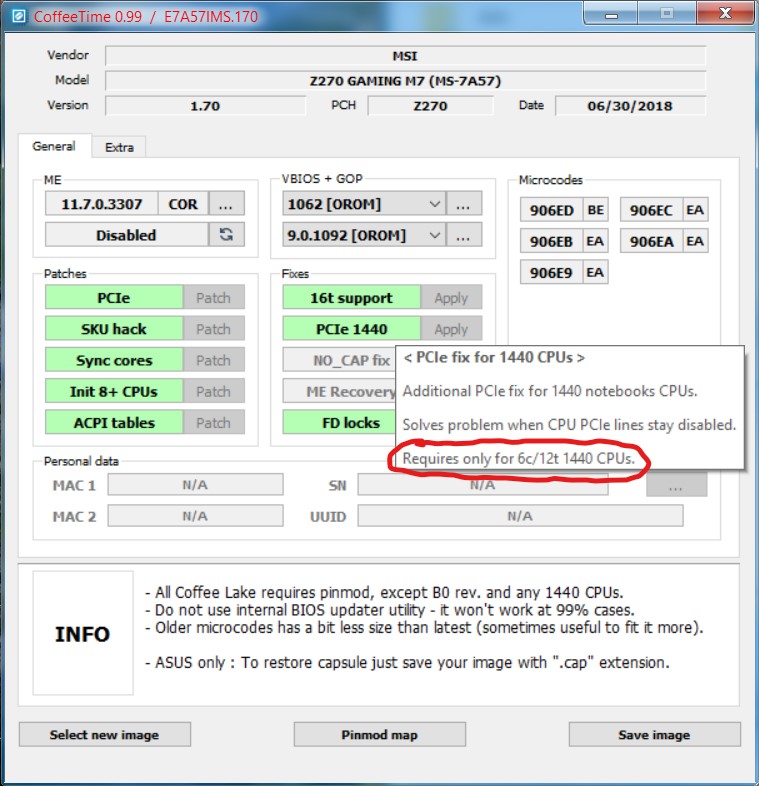Click the Save image button

(x=654, y=734)
